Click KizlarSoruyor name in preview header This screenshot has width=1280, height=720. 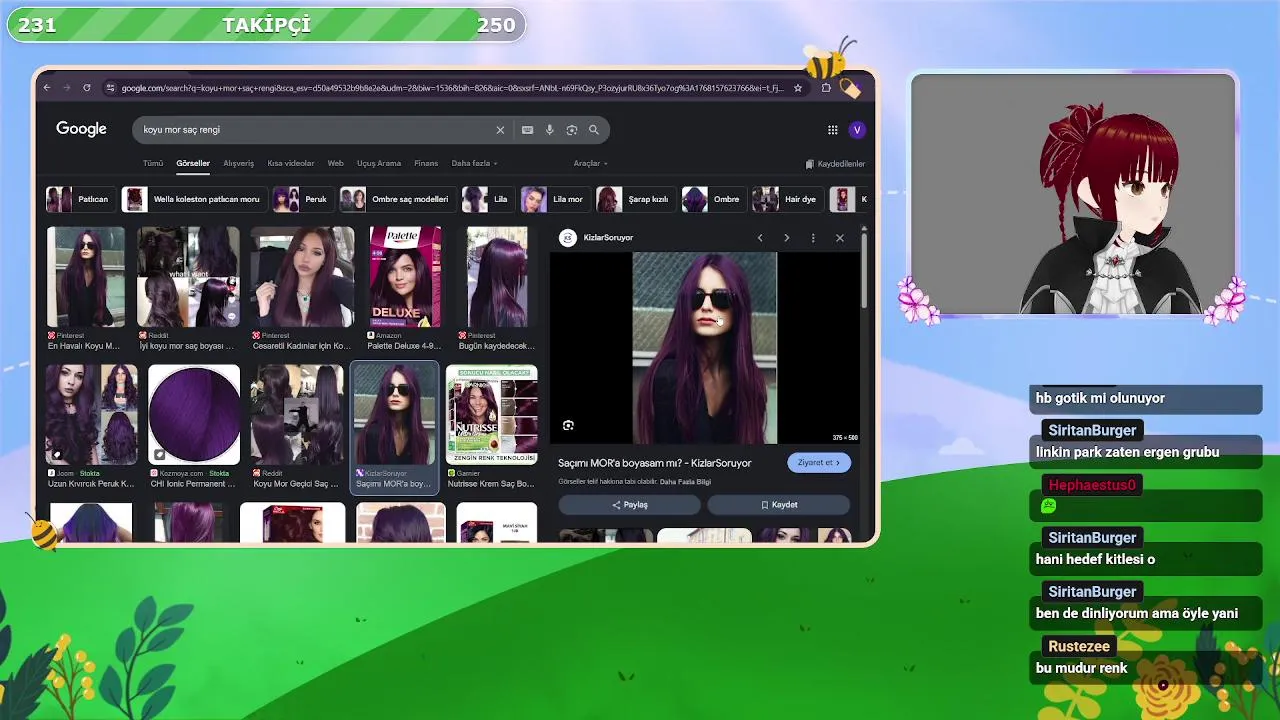[x=608, y=238]
